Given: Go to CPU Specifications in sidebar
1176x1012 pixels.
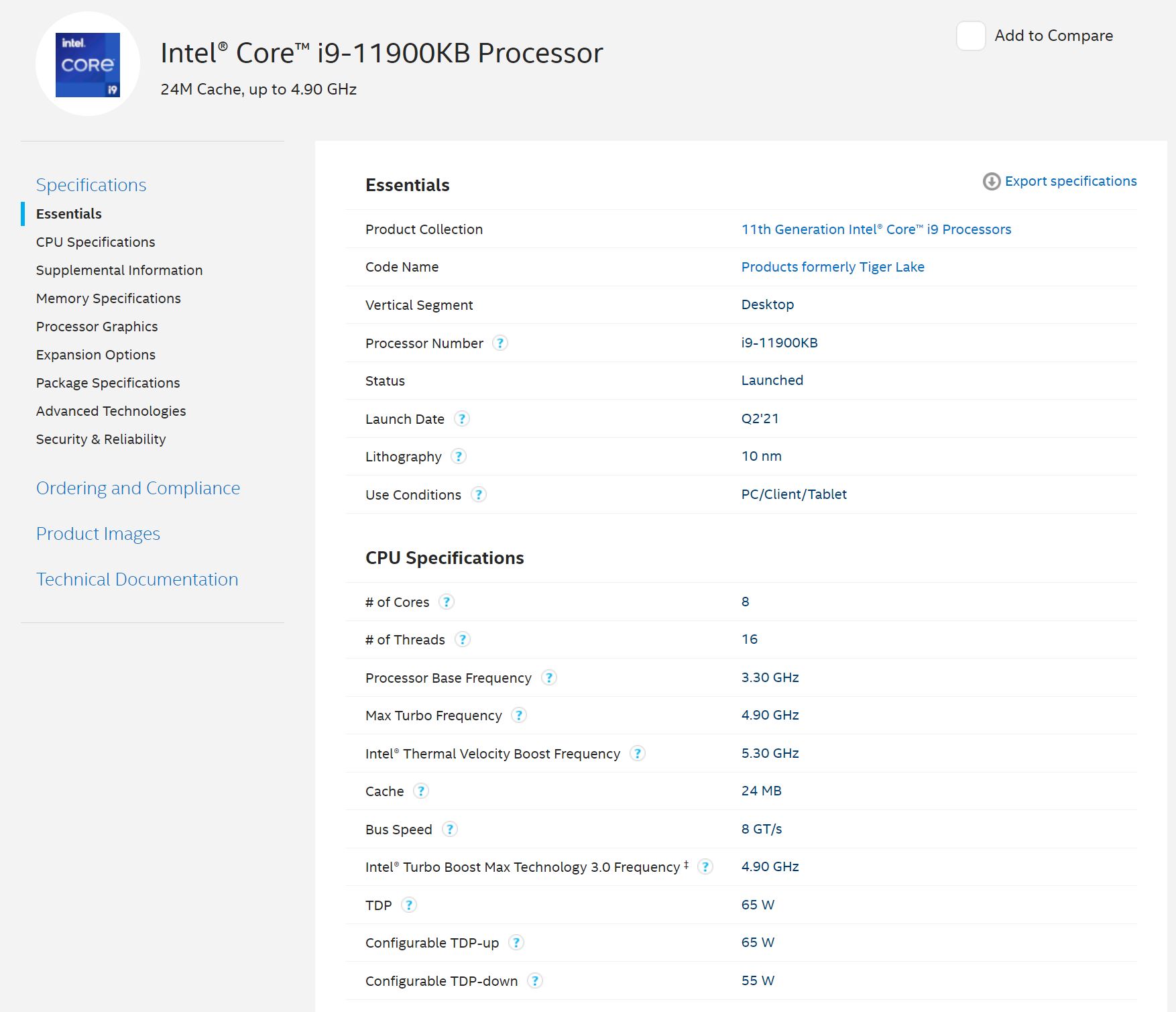Looking at the screenshot, I should [x=95, y=242].
